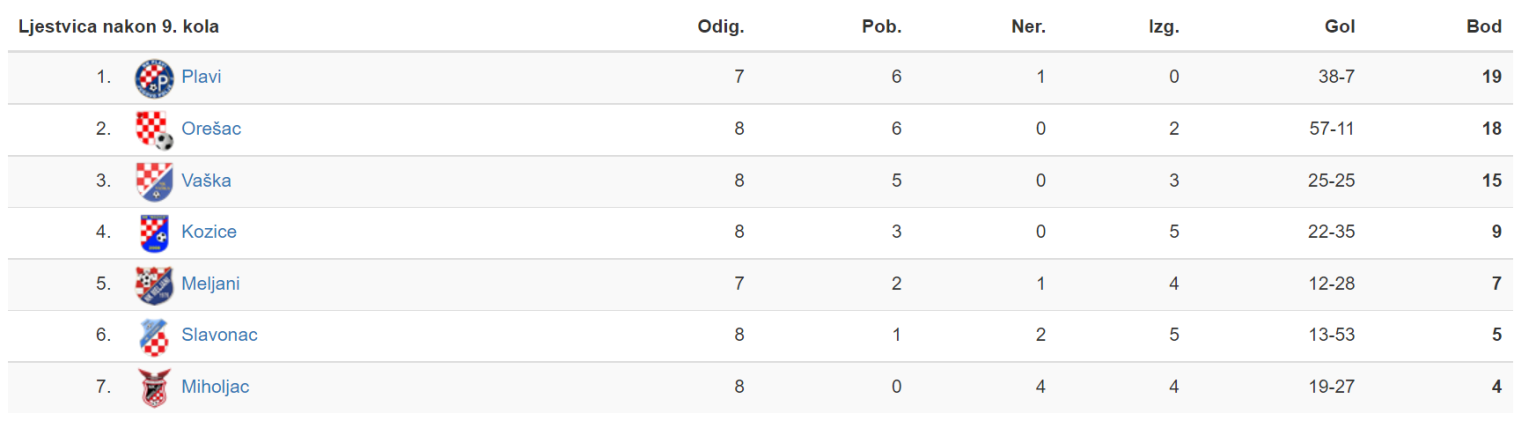Click the Vaška club shield icon
This screenshot has width=1536, height=428.
154,181
